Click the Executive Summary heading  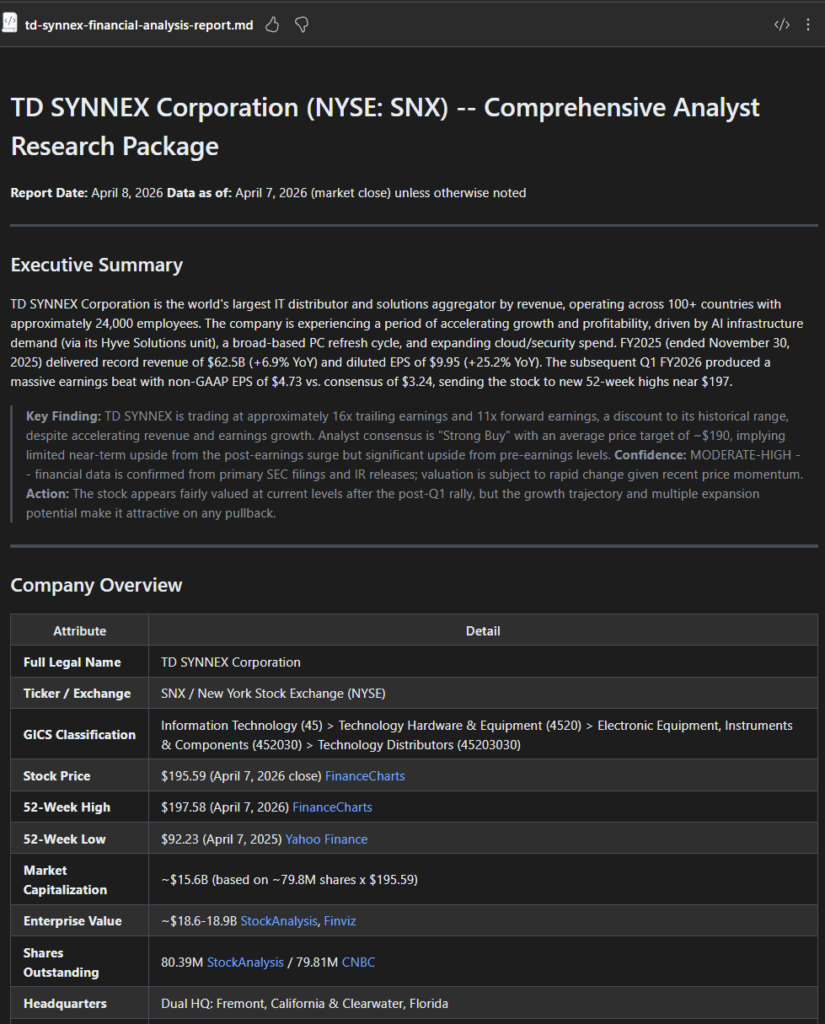(96, 265)
